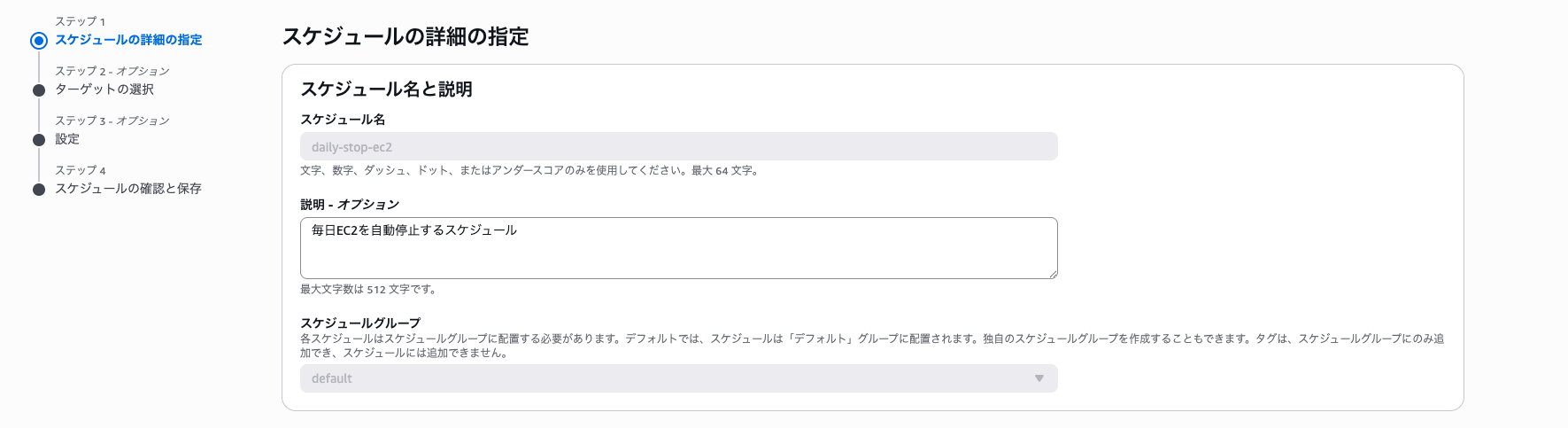Click the 設定 step bullet icon
The width and height of the screenshot is (1568, 428).
39,140
